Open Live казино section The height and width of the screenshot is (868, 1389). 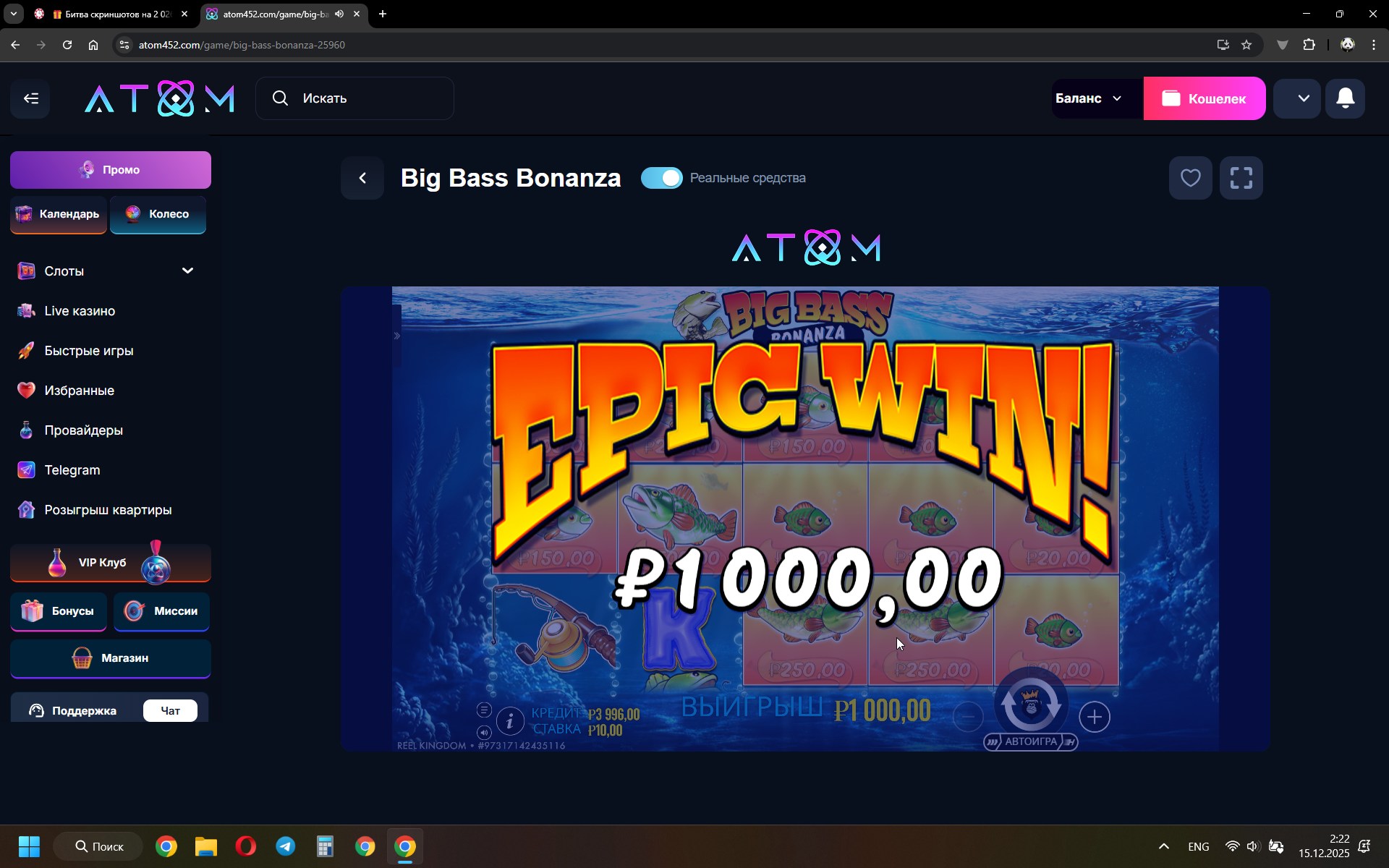tap(80, 311)
